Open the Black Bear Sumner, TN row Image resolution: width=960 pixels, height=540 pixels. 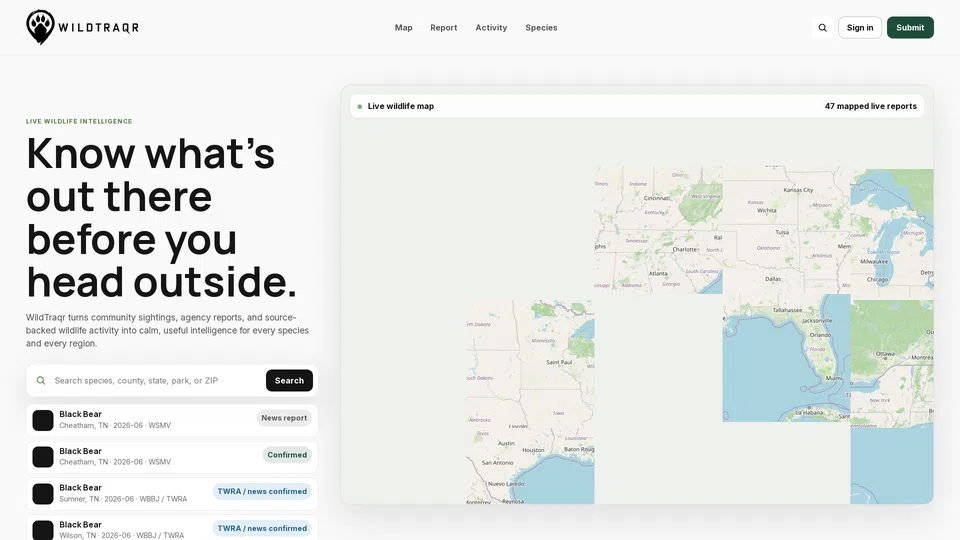[172, 493]
